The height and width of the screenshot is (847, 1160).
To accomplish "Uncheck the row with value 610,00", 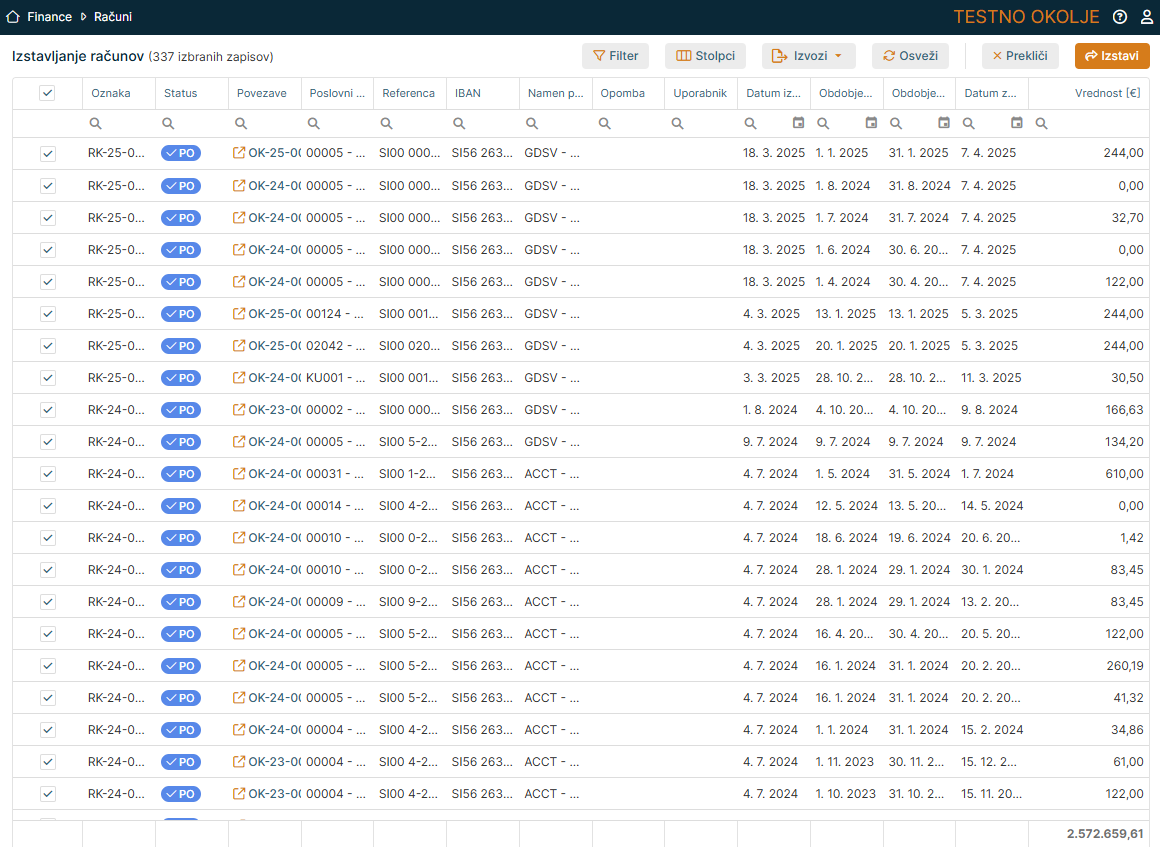I will (47, 474).
